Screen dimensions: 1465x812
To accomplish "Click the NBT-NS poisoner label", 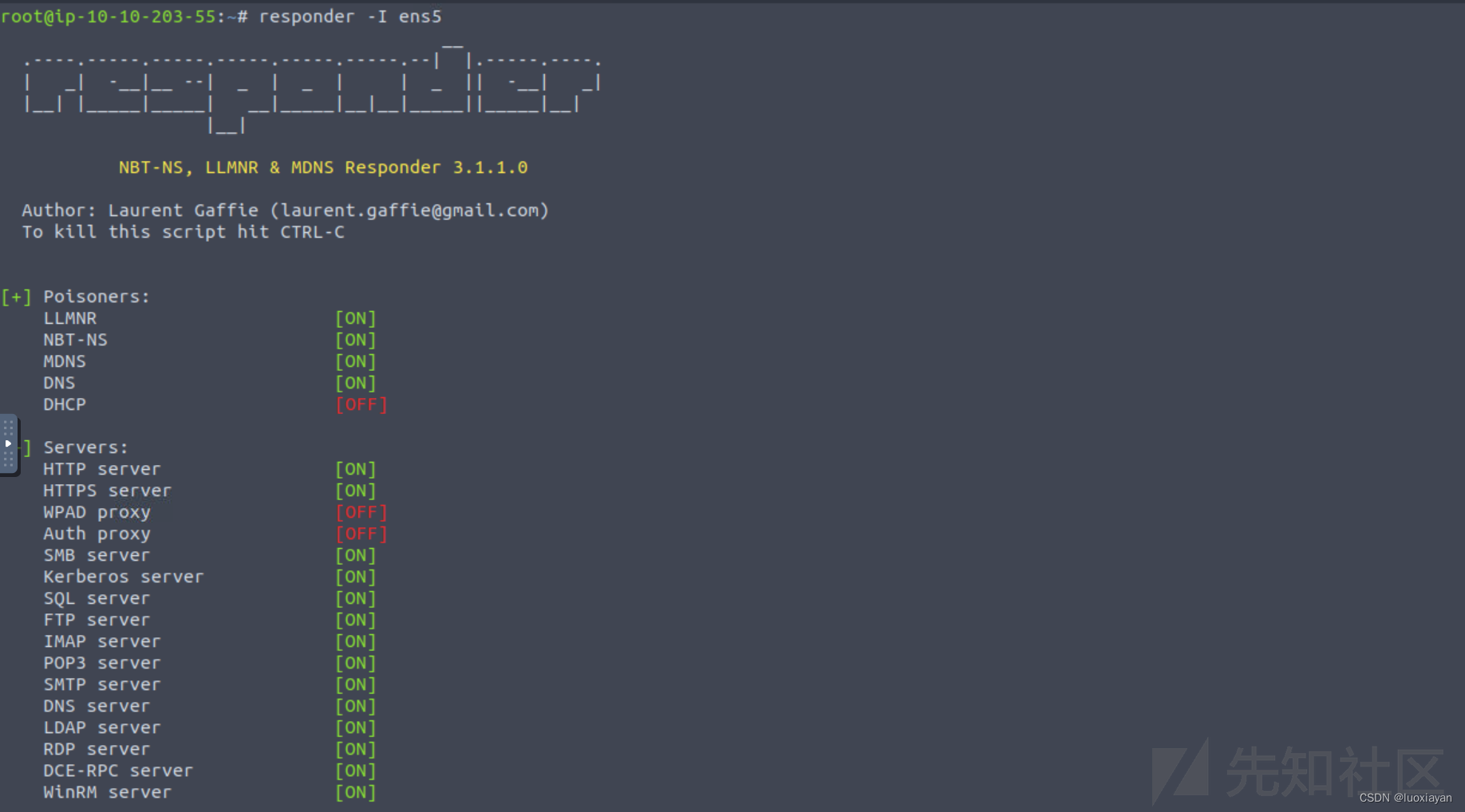I will tap(76, 340).
